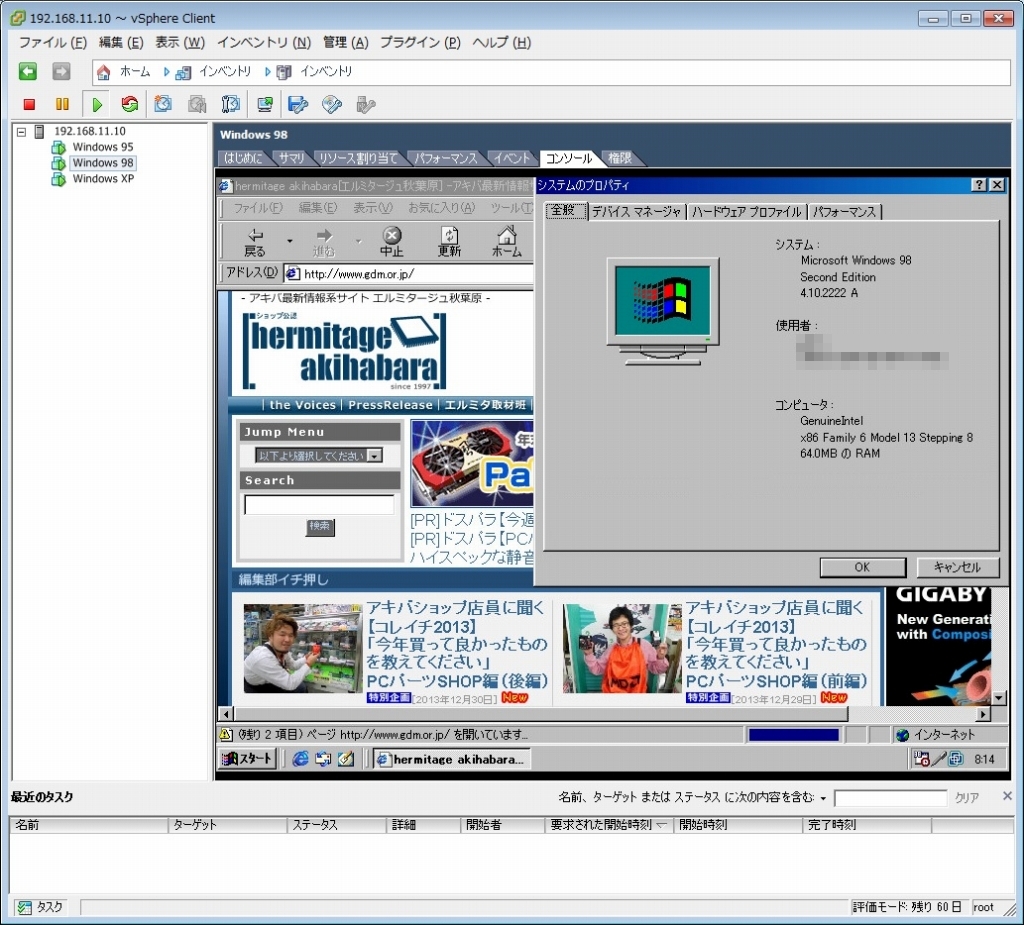This screenshot has width=1024, height=925.
Task: Switch to the はじめに tab
Action: pos(242,158)
